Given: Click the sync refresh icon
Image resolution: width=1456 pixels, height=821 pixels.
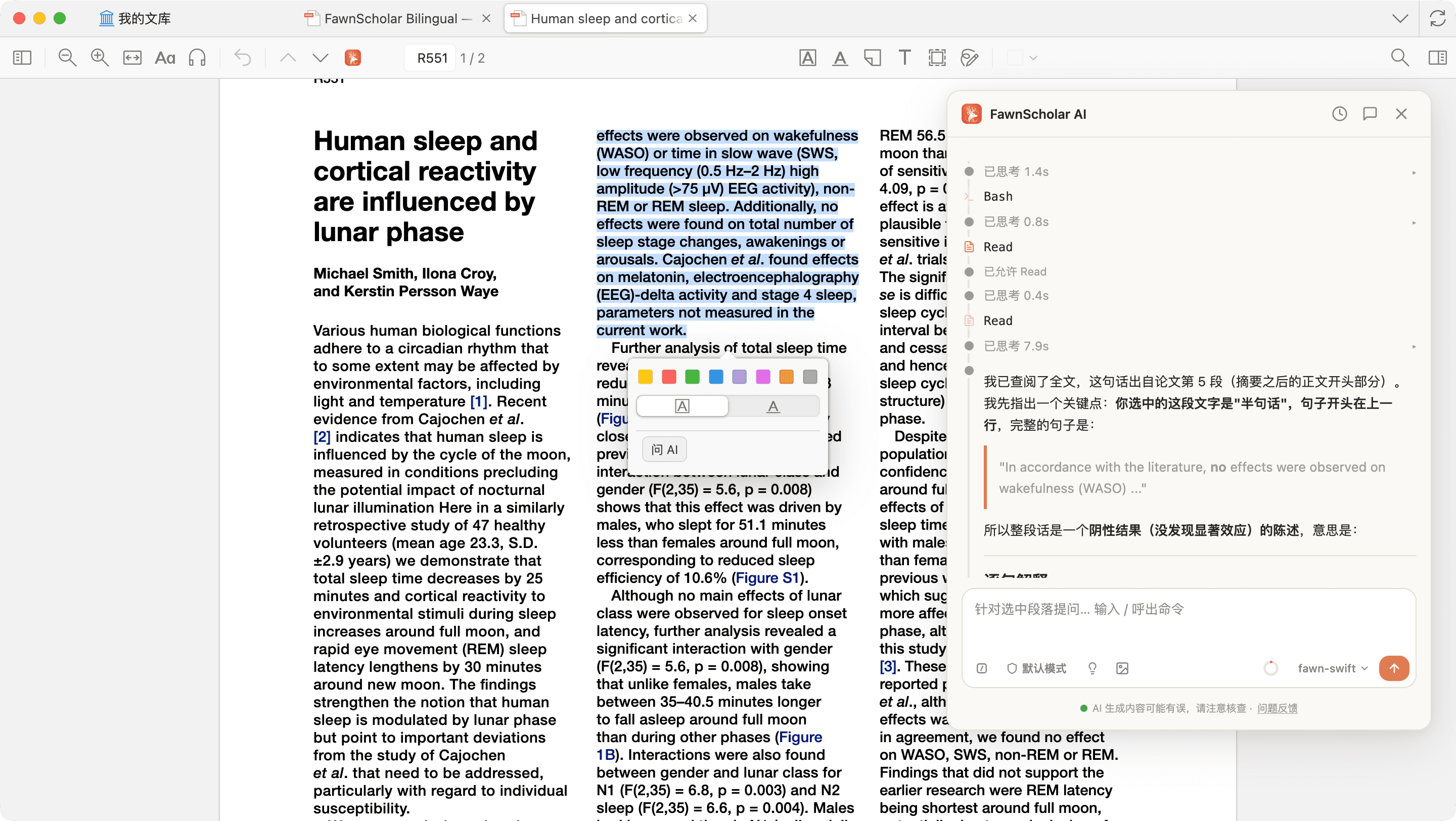Looking at the screenshot, I should [1437, 18].
